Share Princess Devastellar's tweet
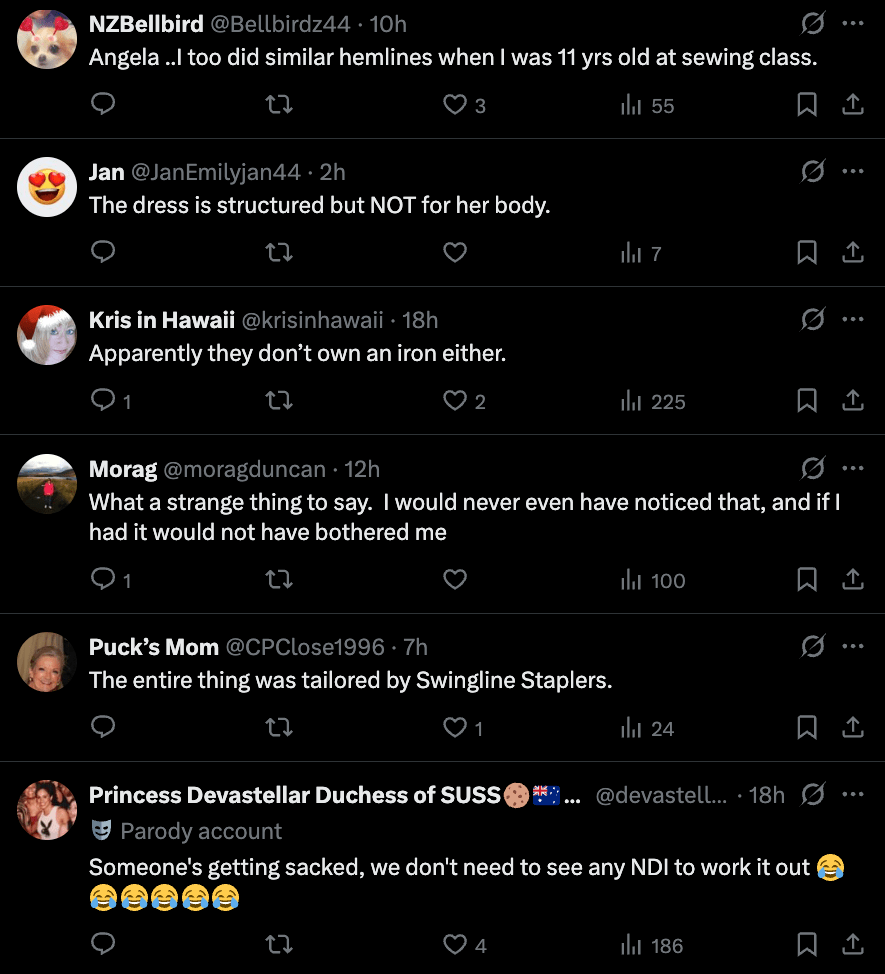The height and width of the screenshot is (974, 885). pyautogui.click(x=852, y=944)
